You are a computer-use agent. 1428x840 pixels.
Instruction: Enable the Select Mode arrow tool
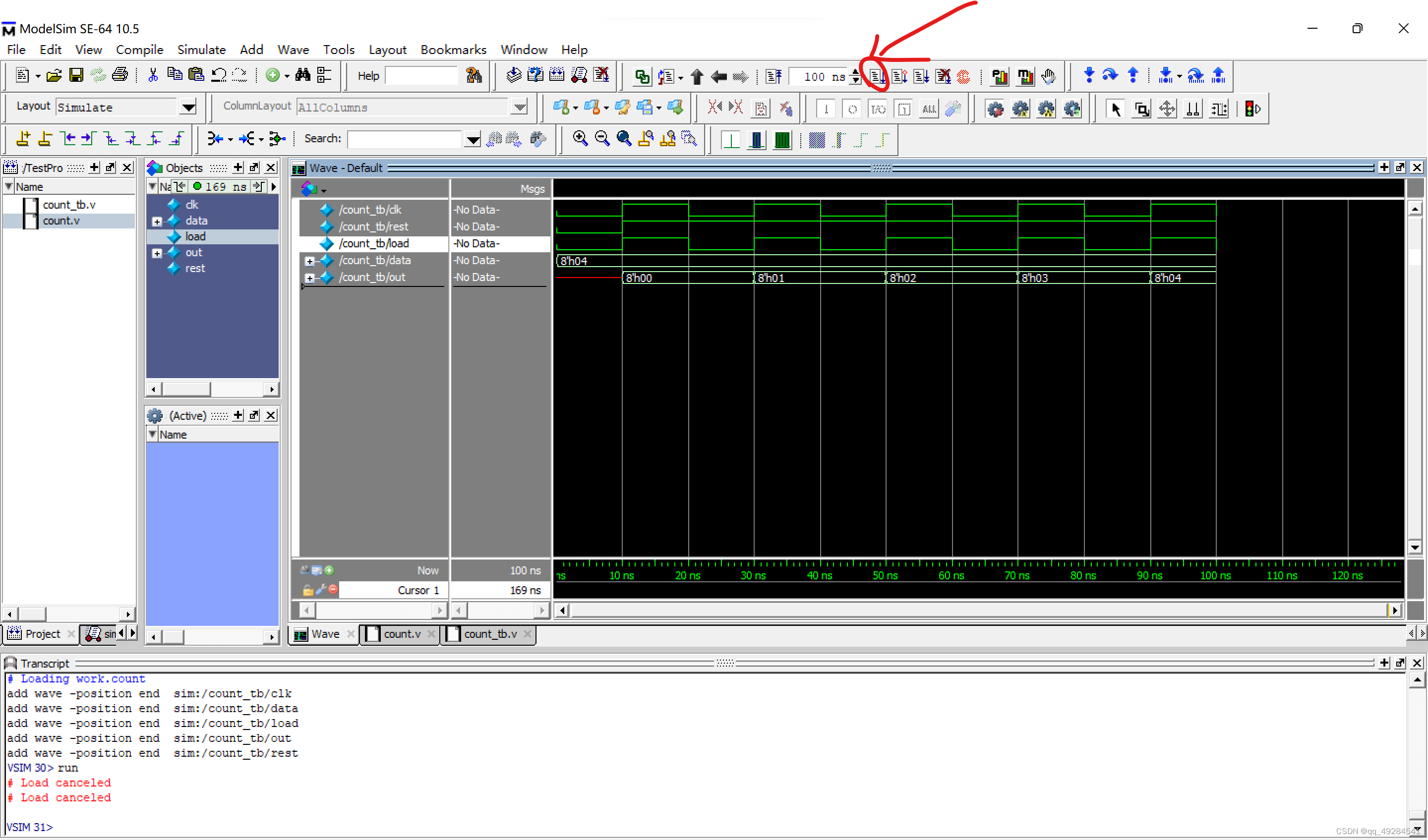pyautogui.click(x=1116, y=109)
